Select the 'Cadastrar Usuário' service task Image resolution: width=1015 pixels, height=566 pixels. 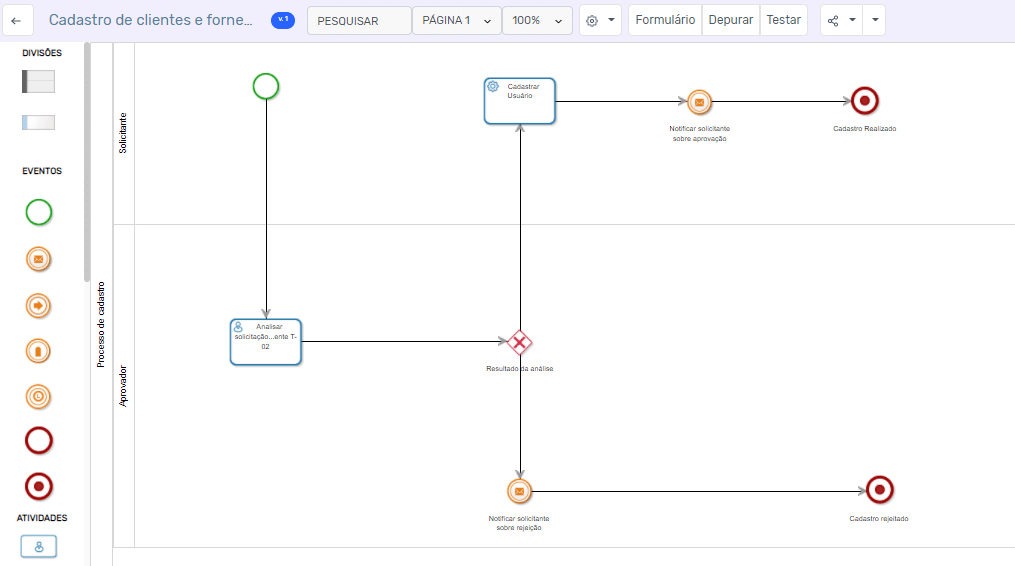click(519, 101)
